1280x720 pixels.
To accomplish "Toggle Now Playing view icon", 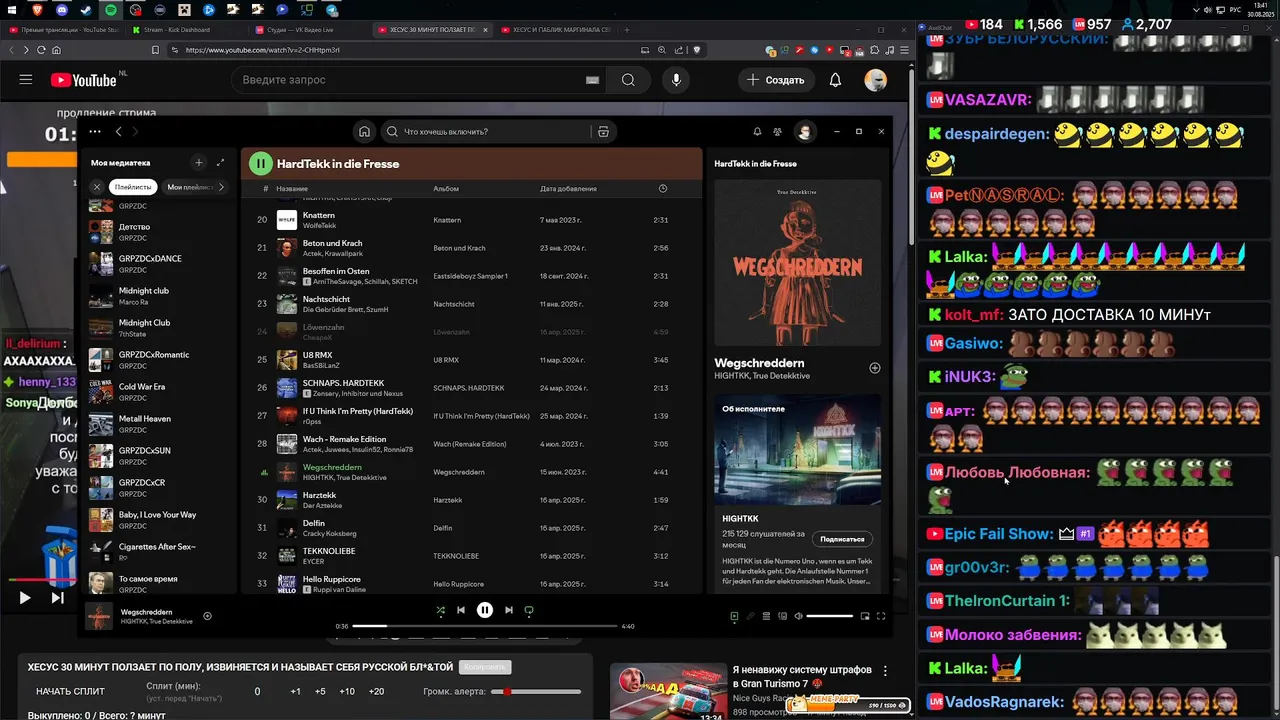I will [x=734, y=616].
